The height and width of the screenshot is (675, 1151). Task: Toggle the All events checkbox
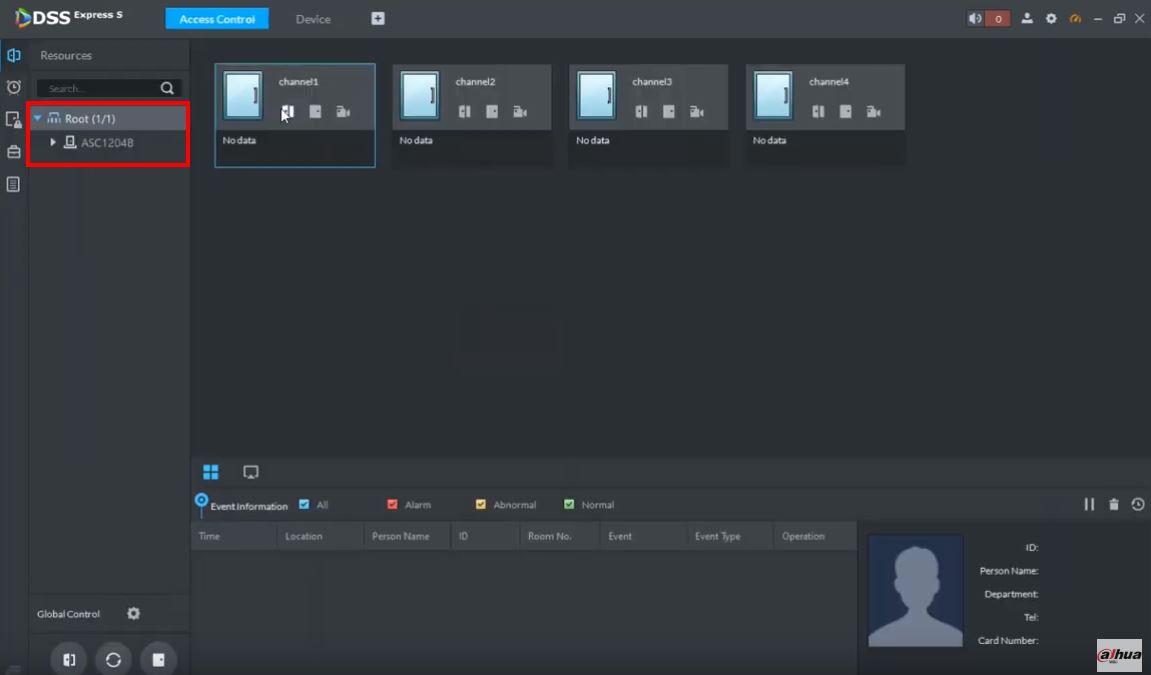[304, 505]
